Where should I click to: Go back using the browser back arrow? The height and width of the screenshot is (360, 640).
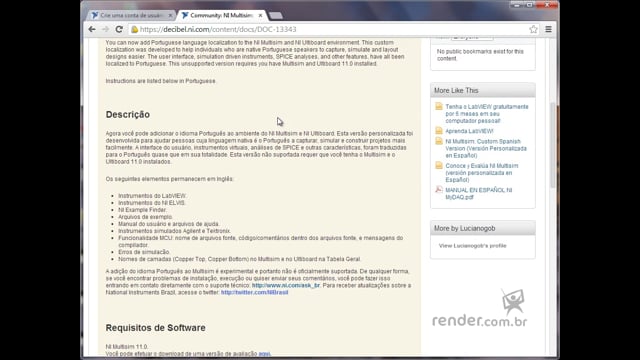(x=92, y=29)
